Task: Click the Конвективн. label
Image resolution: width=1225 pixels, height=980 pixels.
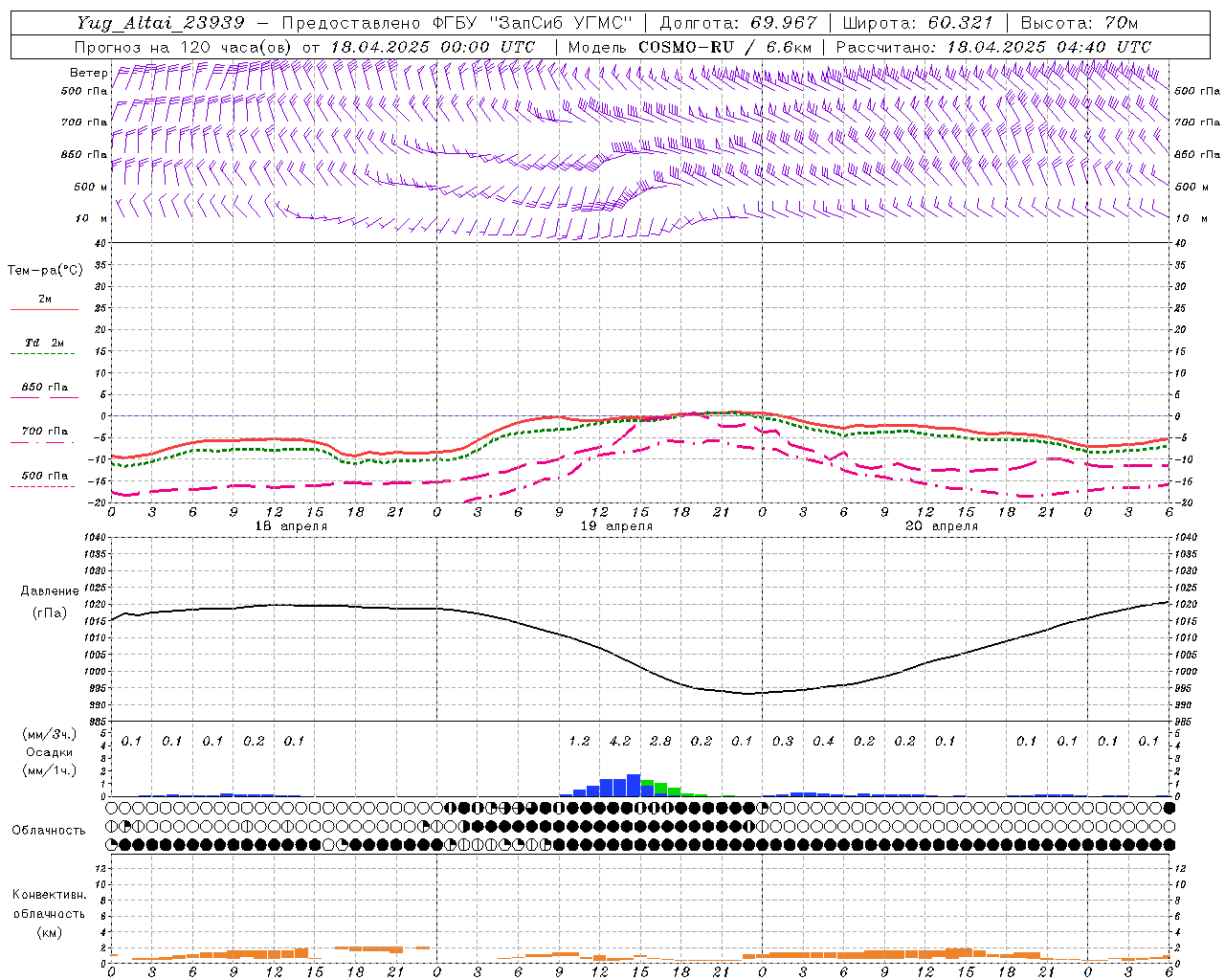Action: click(x=49, y=895)
